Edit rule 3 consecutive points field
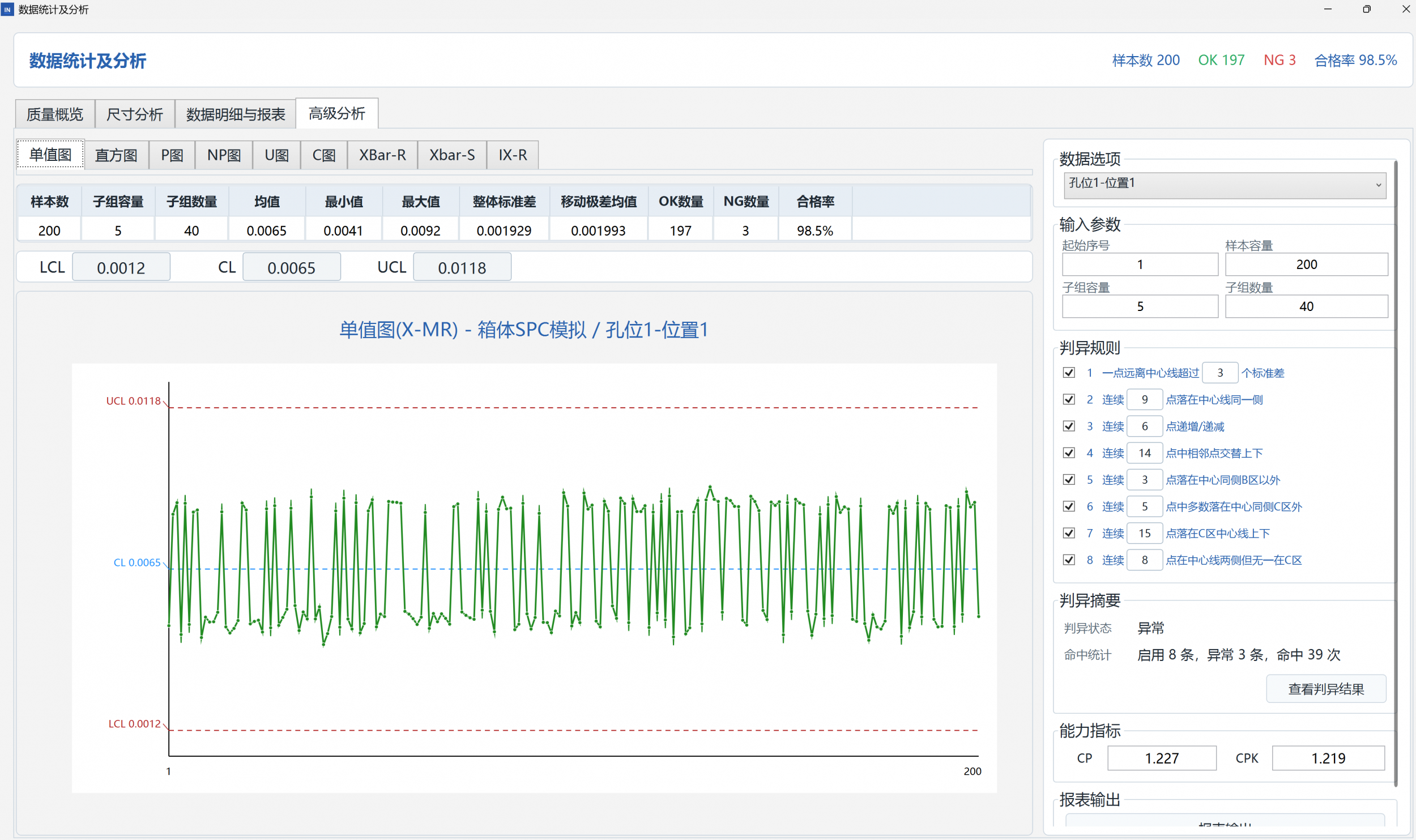This screenshot has height=840, width=1416. [x=1145, y=426]
